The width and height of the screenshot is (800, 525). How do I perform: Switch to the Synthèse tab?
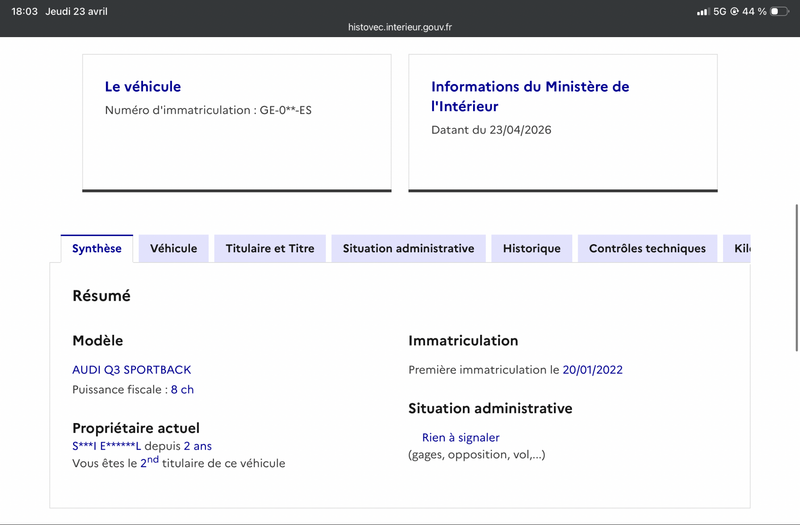(97, 249)
